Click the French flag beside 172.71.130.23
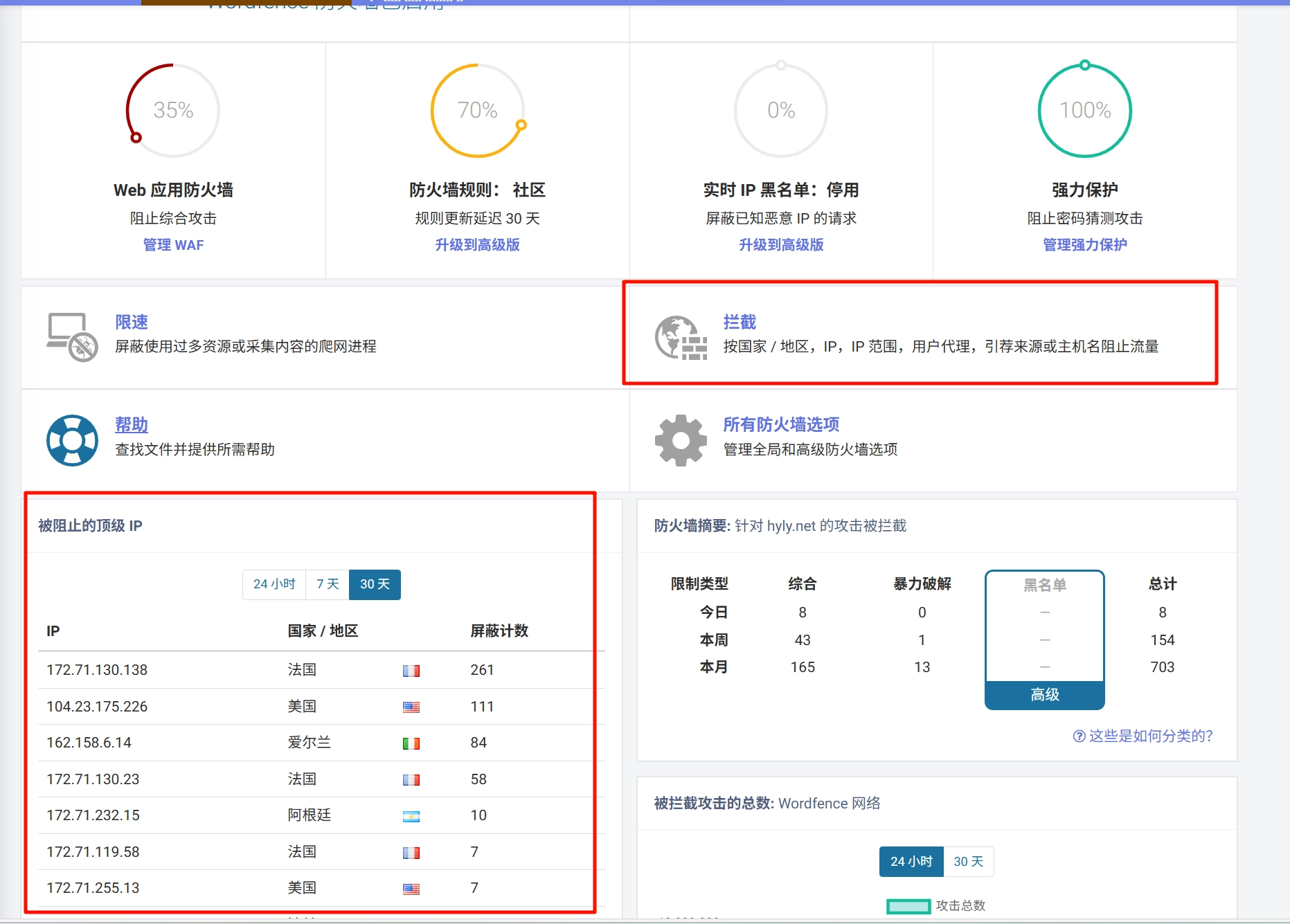Screen dimensions: 1290x924 pos(411,780)
